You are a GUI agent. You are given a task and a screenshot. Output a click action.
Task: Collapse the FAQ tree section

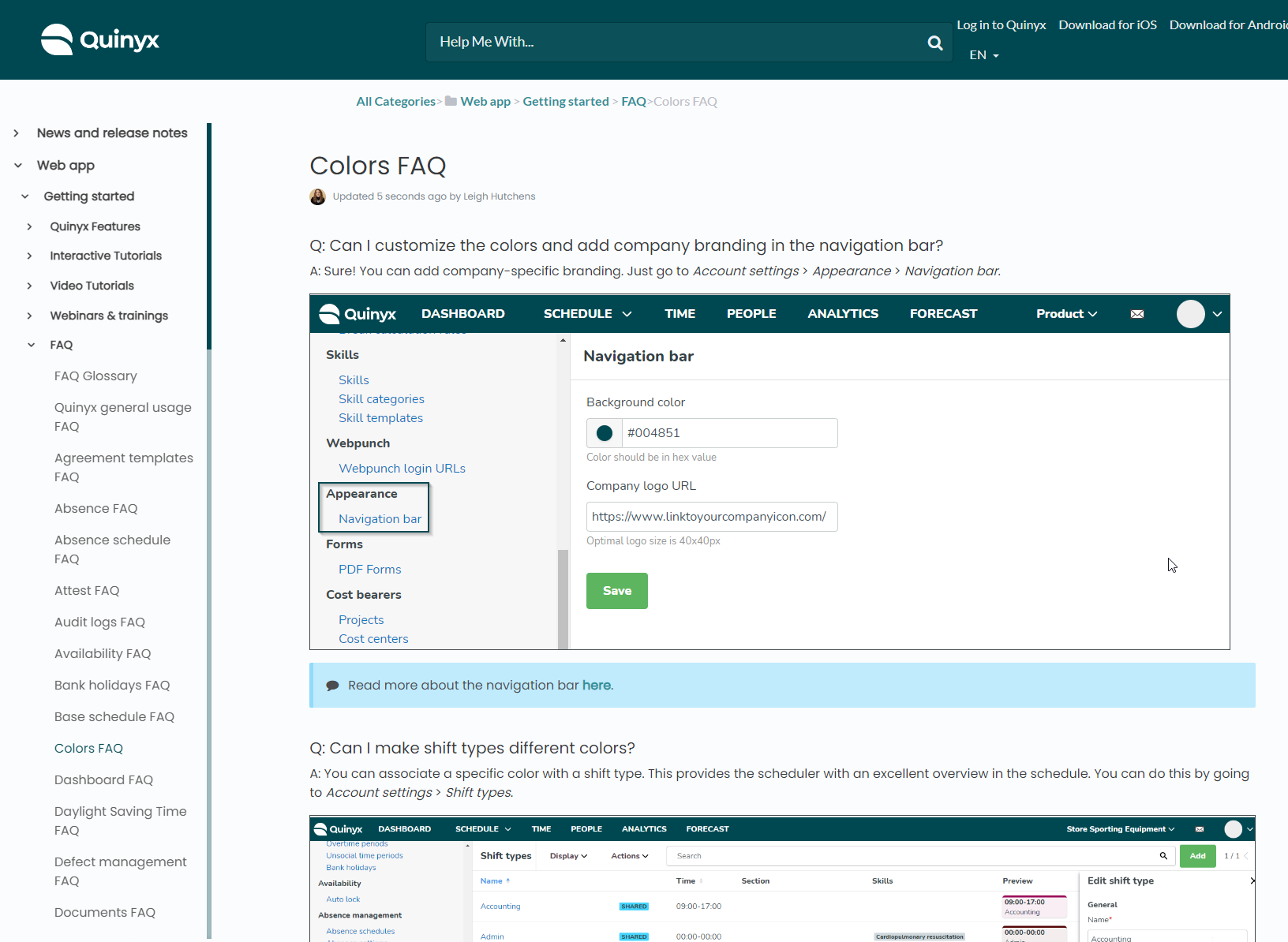32,345
